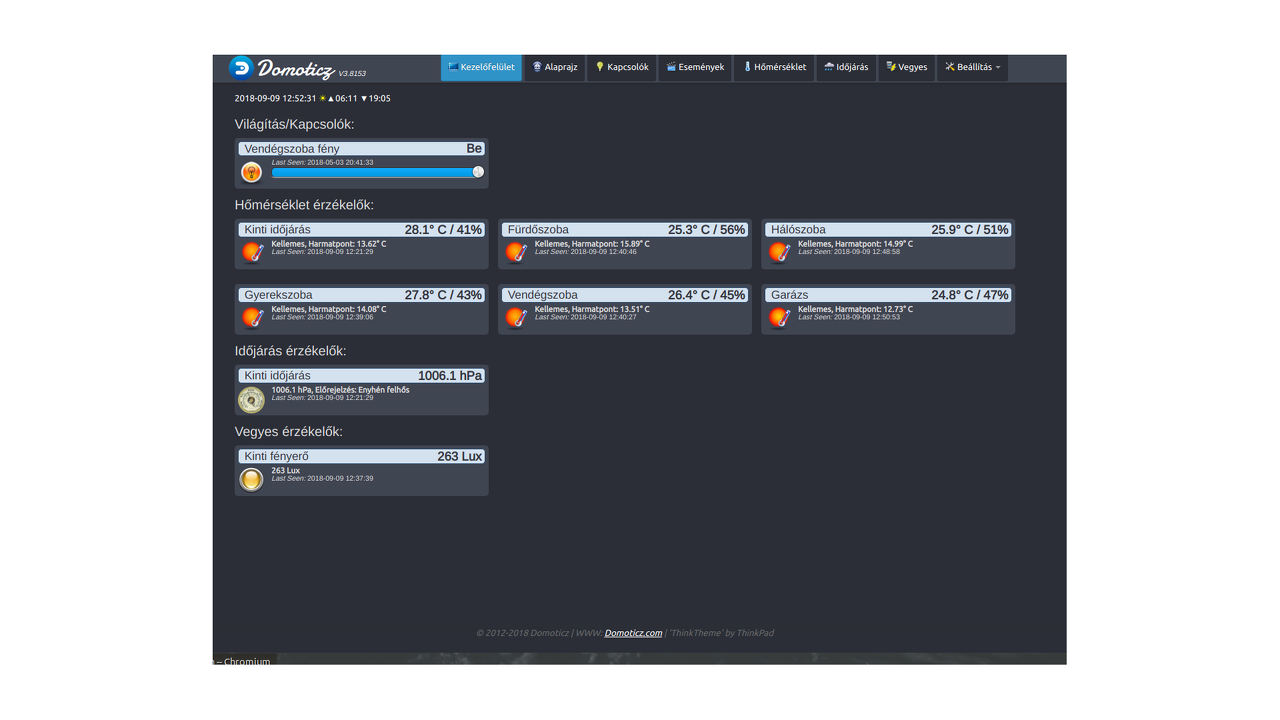Screen dimensions: 1280x720
Task: Switch to the Kezelőfelület dashboard tab
Action: coord(481,67)
